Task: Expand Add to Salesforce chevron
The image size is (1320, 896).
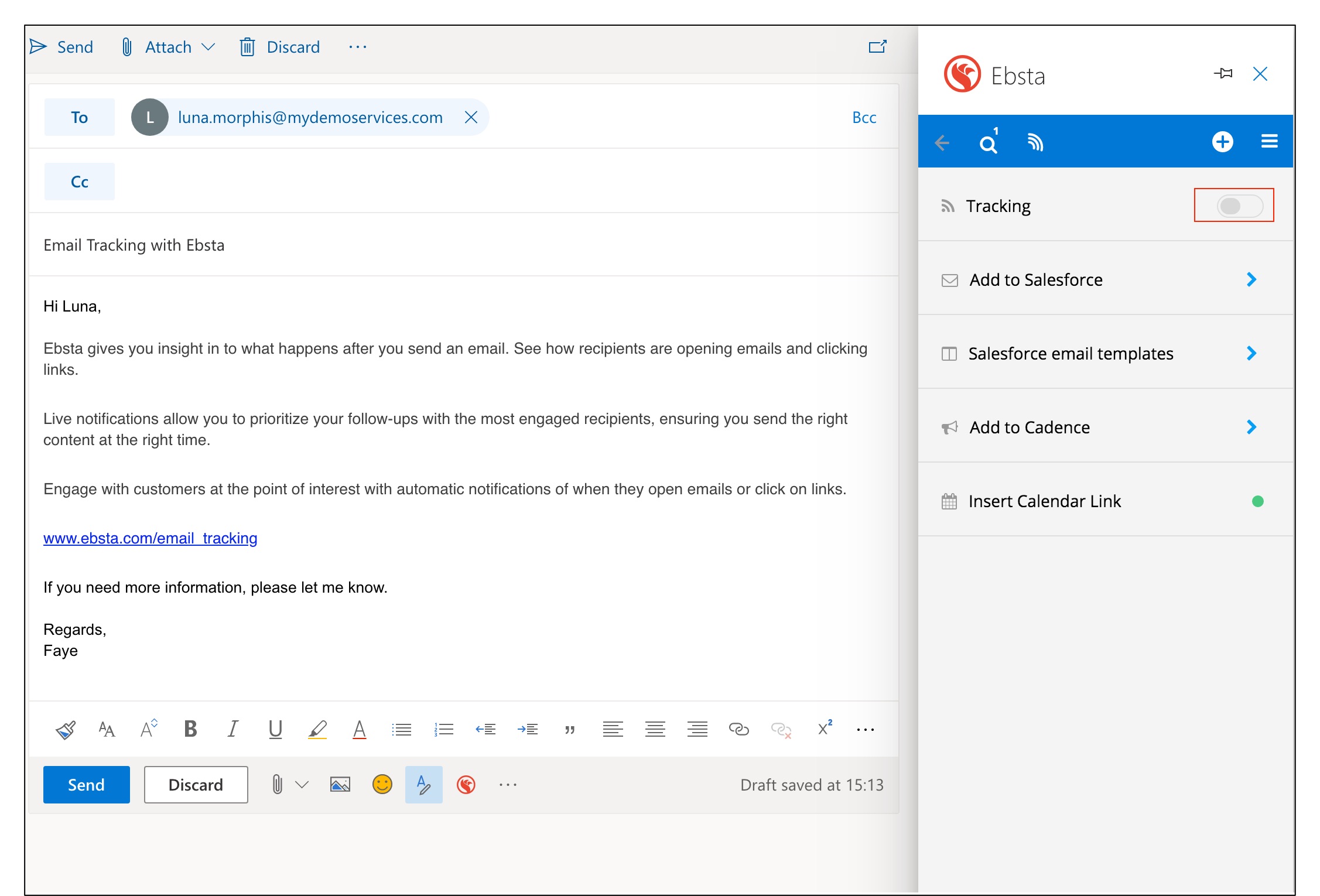Action: tap(1251, 280)
